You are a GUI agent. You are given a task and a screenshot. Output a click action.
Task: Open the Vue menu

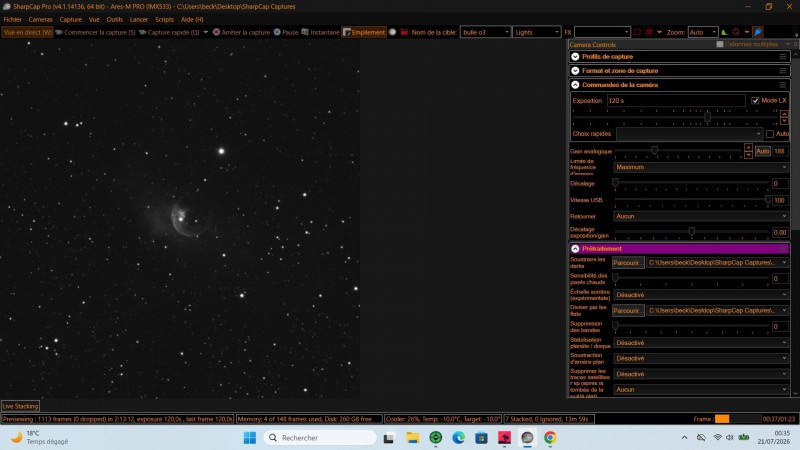[x=94, y=19]
